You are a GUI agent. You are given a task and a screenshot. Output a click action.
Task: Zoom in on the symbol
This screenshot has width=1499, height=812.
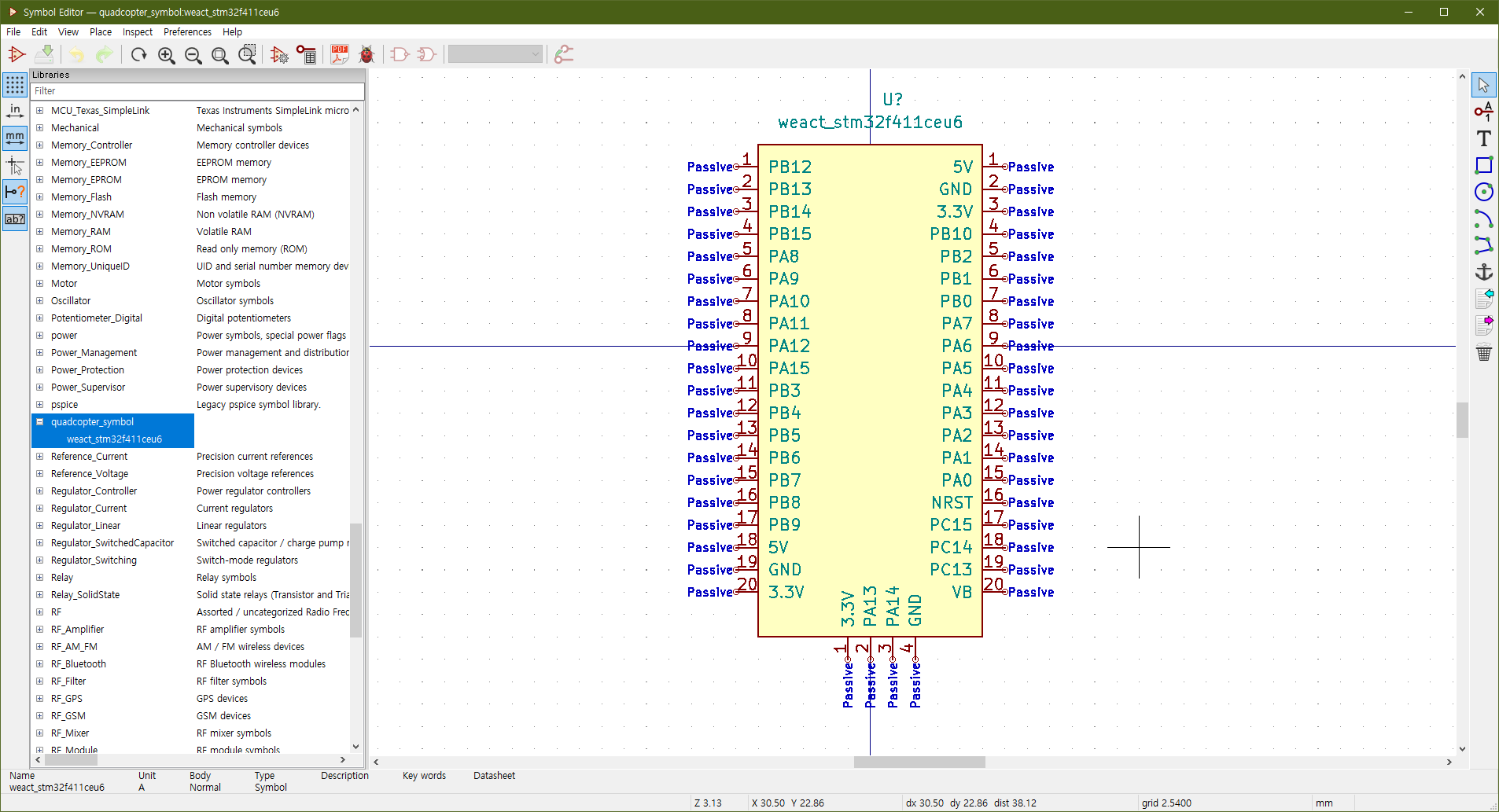(166, 54)
